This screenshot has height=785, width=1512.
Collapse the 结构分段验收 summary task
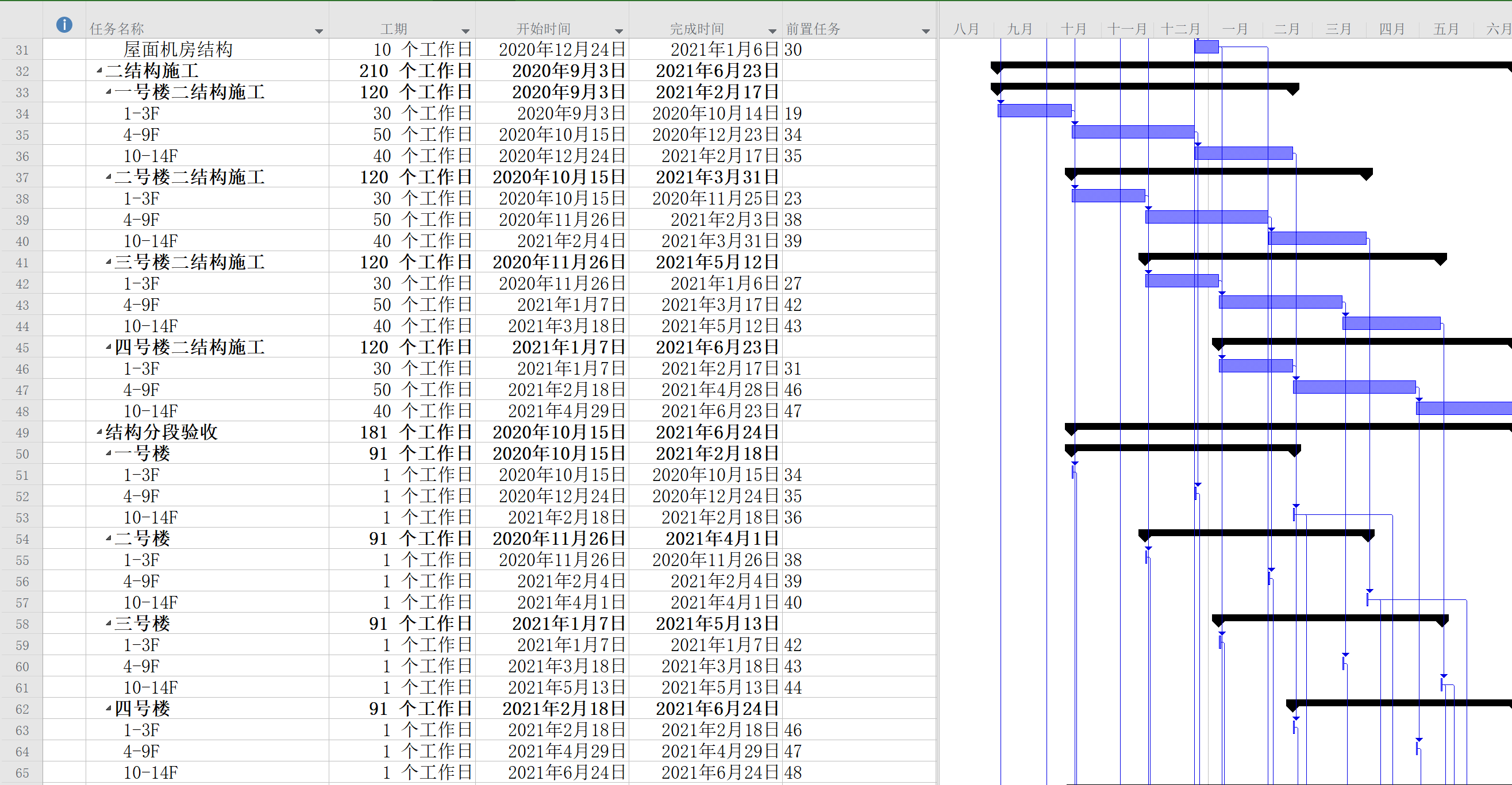[x=99, y=433]
